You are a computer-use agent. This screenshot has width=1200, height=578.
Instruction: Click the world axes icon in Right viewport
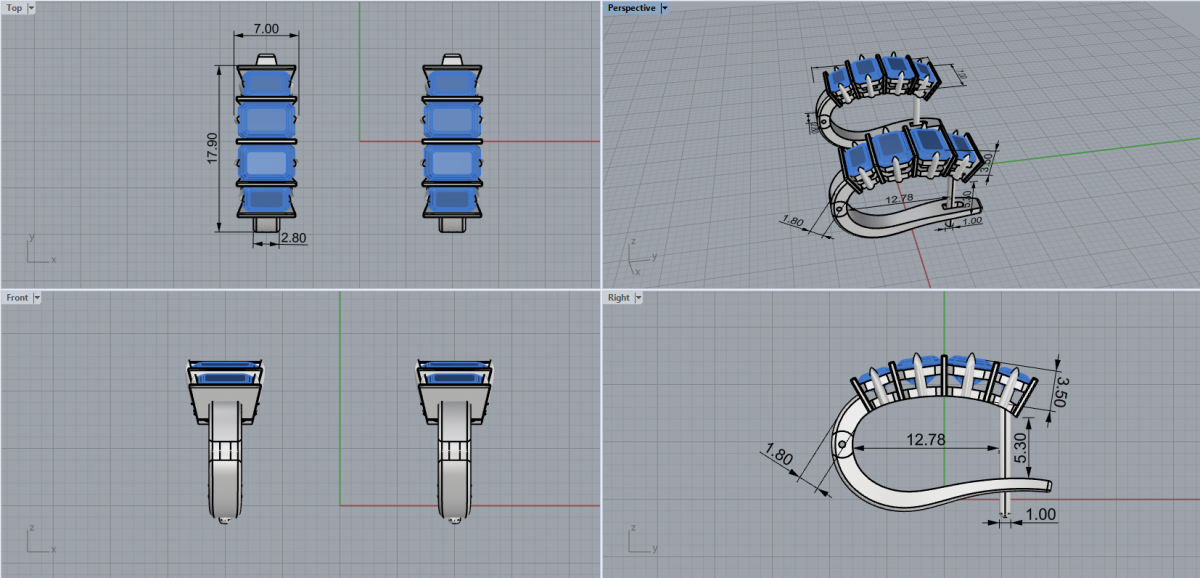pos(640,538)
